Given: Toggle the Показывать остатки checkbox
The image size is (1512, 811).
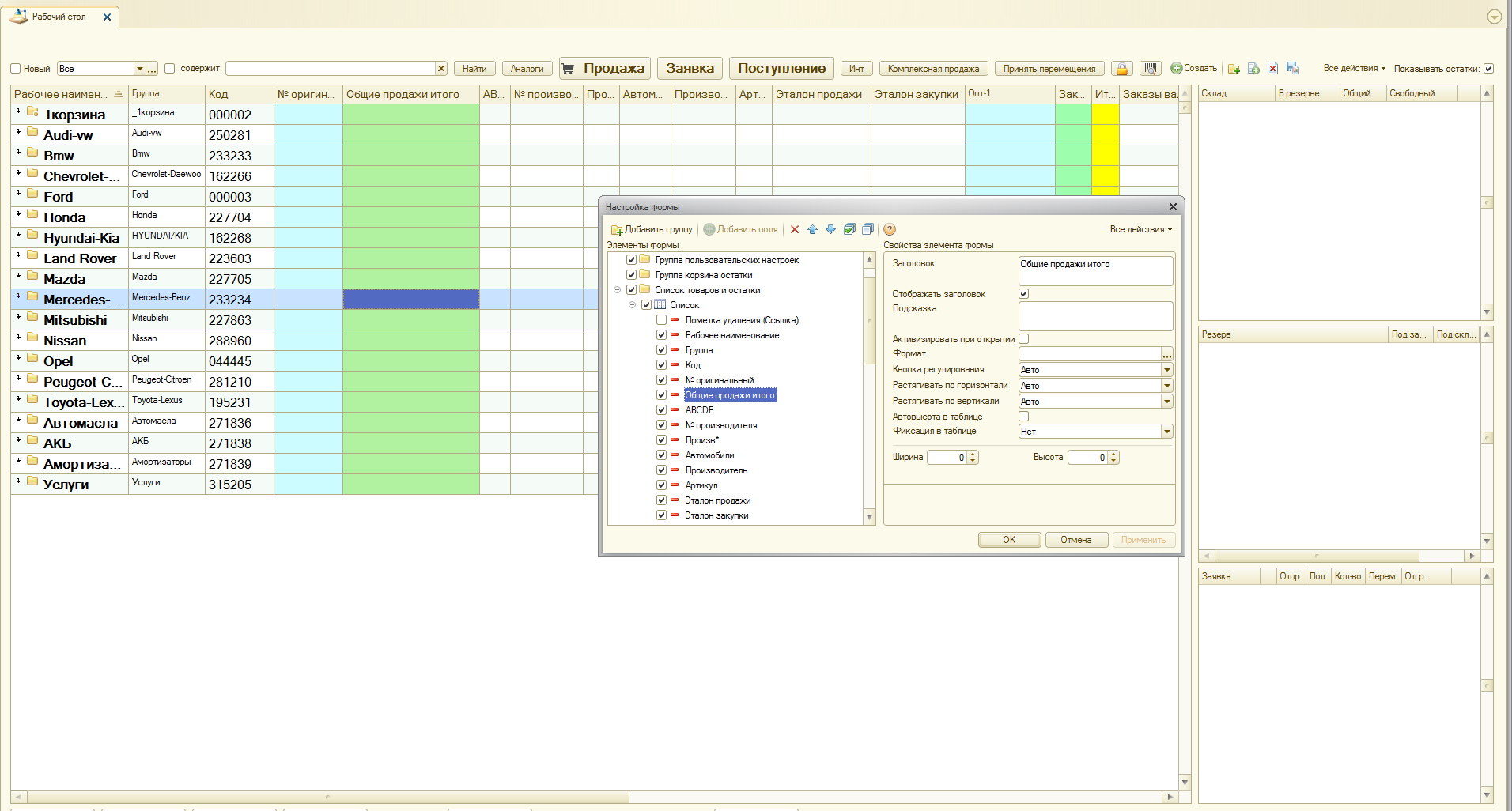Looking at the screenshot, I should point(1488,69).
